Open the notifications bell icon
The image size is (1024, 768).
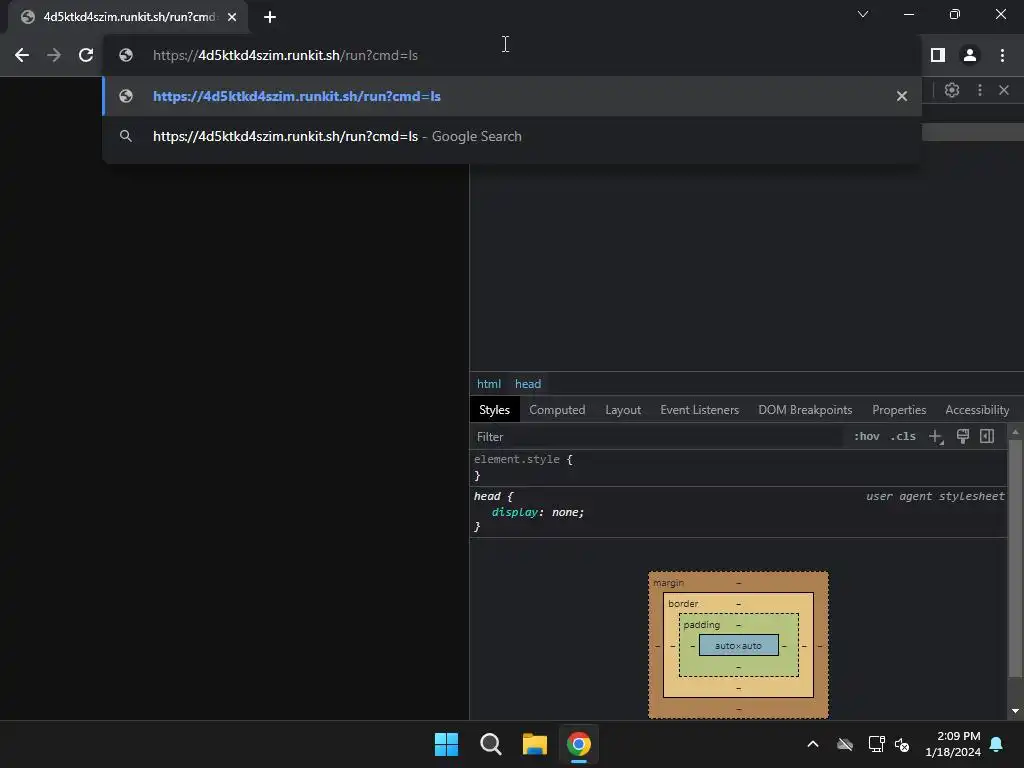pos(997,744)
